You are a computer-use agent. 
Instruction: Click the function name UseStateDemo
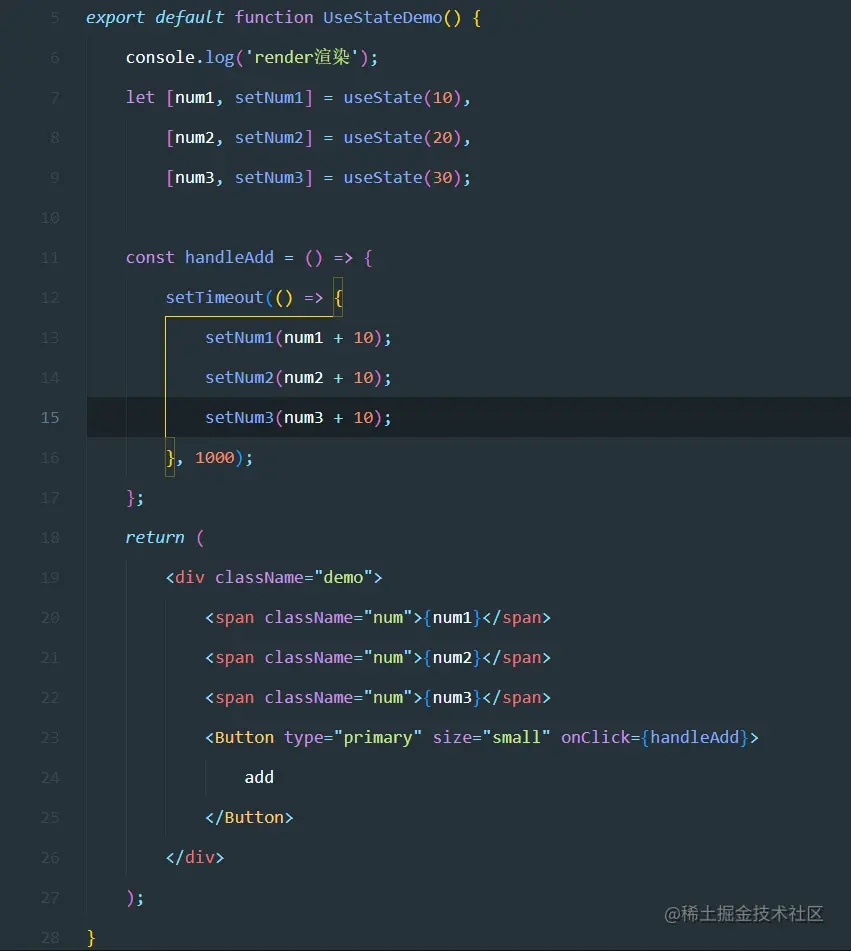[382, 18]
